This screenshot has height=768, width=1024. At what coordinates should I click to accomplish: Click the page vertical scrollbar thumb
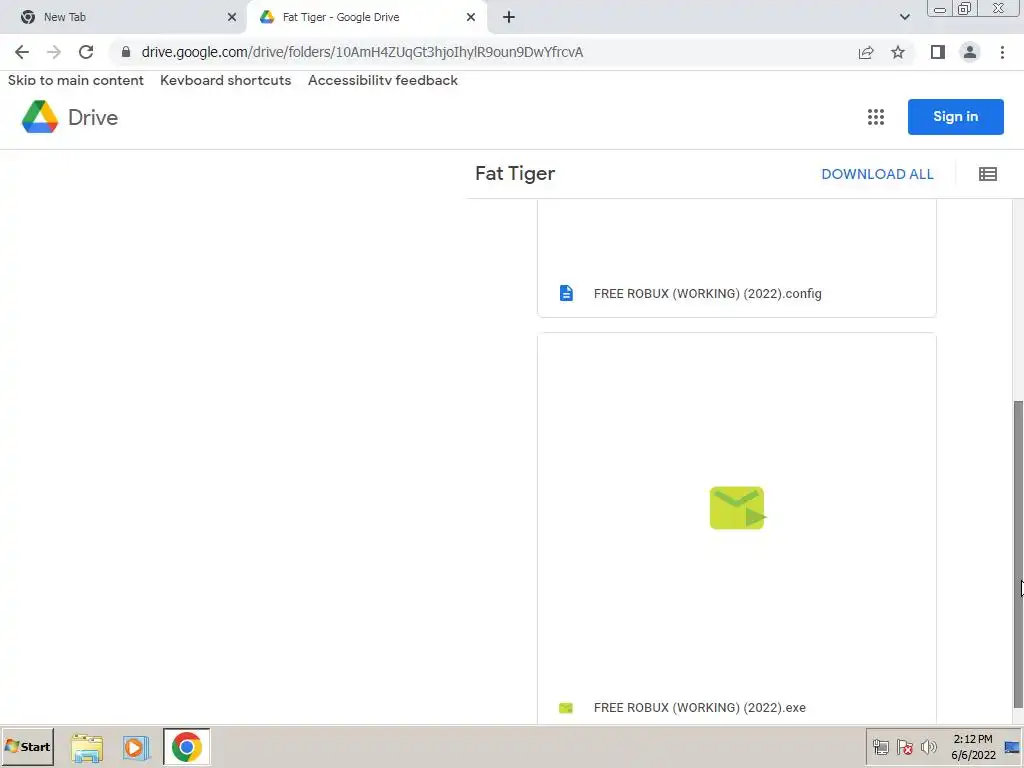pos(1018,554)
